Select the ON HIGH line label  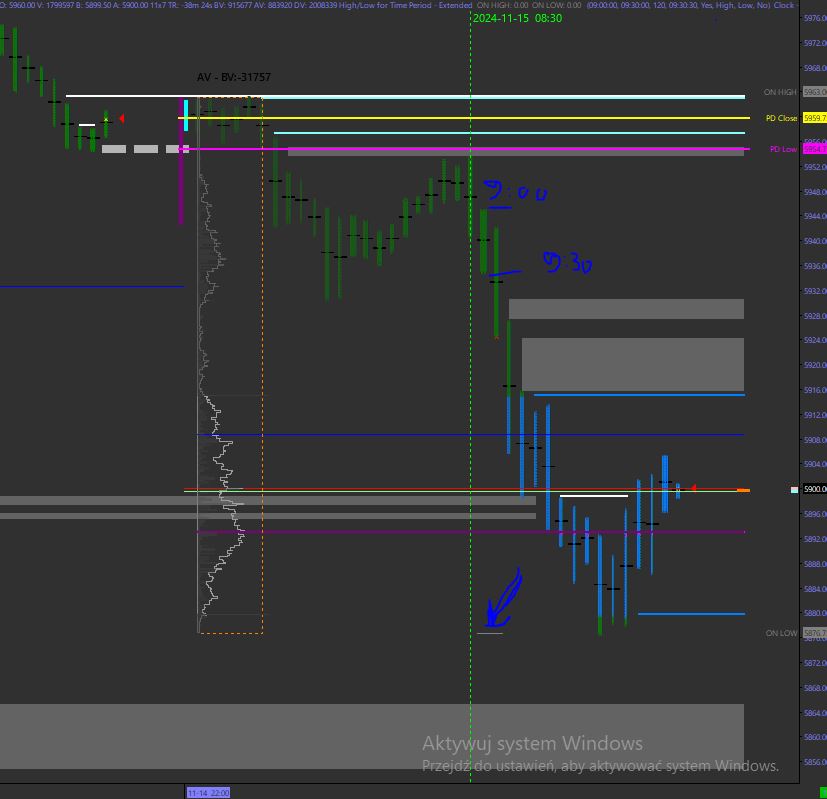point(780,92)
